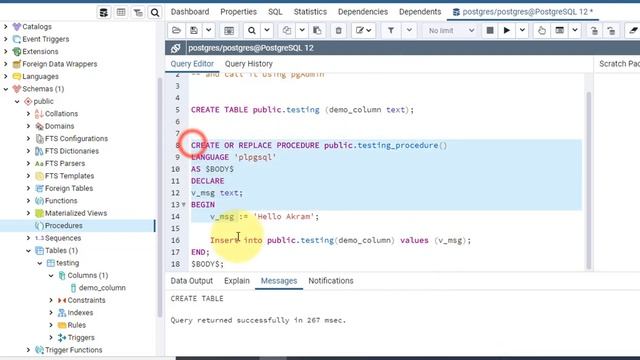The height and width of the screenshot is (360, 640).
Task: Click the connection status link icon
Action: (x=176, y=48)
